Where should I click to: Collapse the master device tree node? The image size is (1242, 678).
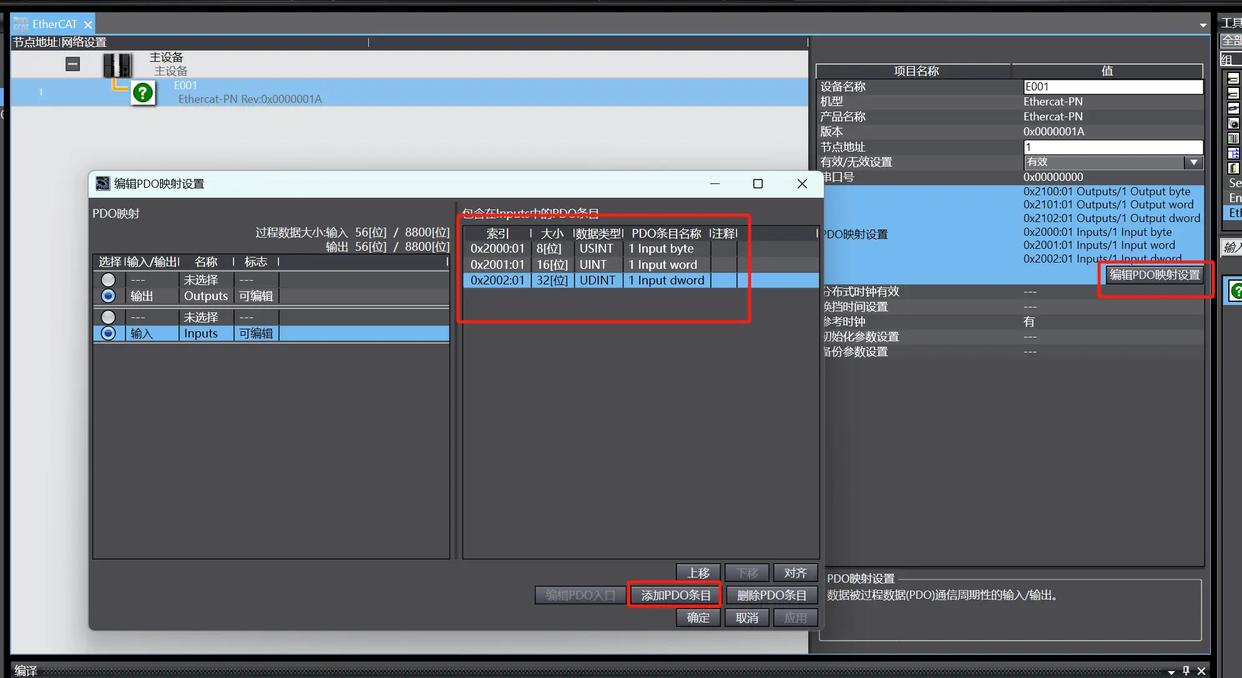click(x=72, y=64)
